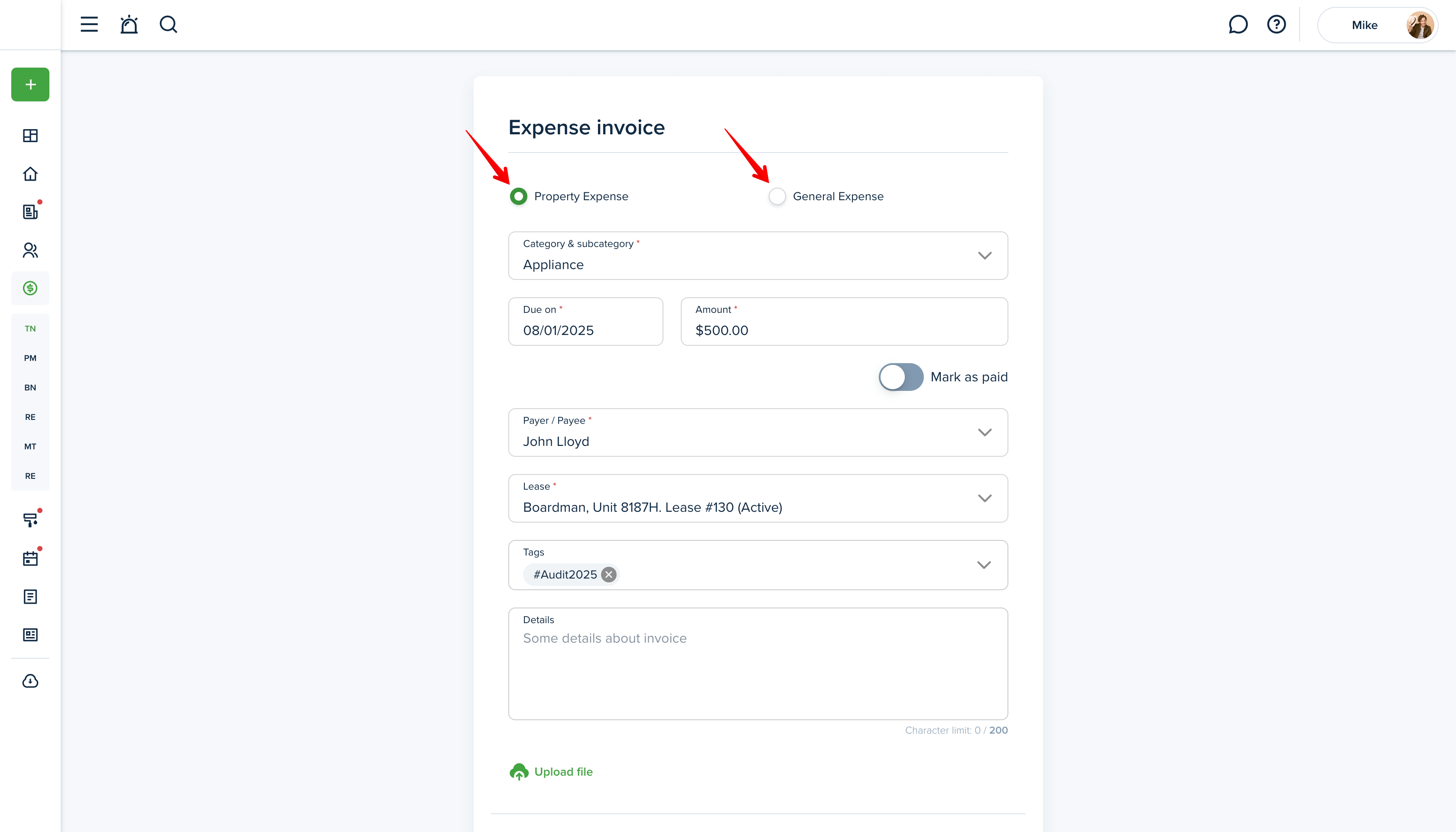Open search with the magnifier icon
Viewport: 1456px width, 832px height.
[169, 25]
